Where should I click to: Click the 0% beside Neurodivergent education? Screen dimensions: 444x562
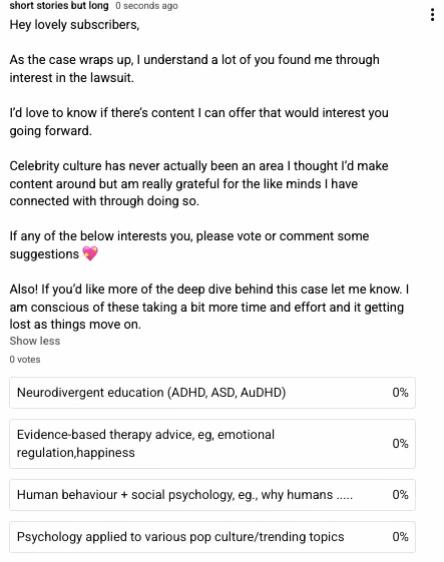click(x=400, y=392)
